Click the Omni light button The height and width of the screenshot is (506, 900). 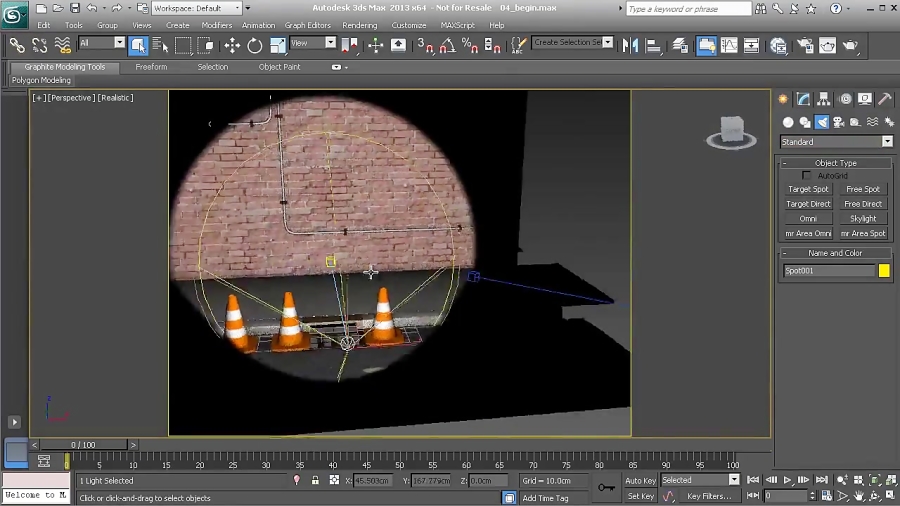[808, 219]
